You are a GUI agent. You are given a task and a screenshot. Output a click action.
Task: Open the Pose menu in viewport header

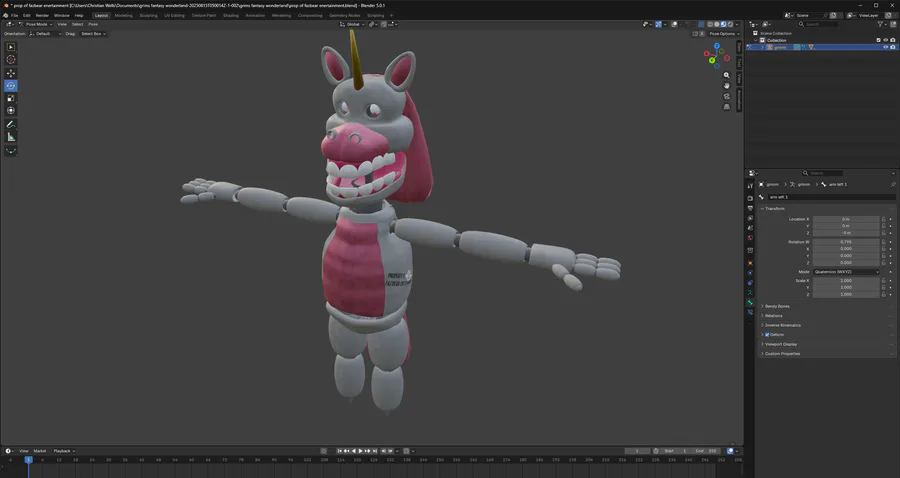point(93,24)
